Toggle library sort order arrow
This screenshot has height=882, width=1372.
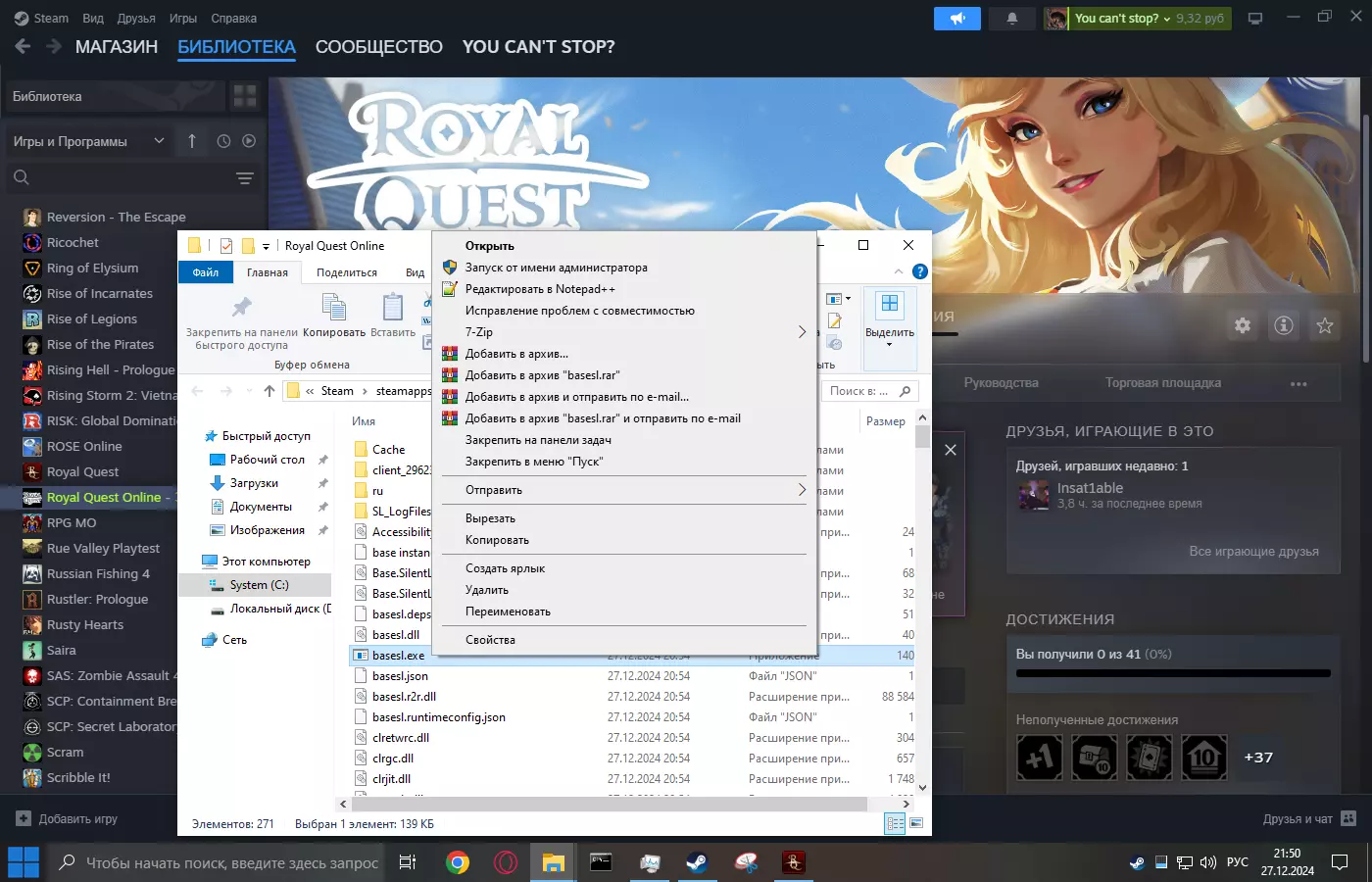click(192, 141)
